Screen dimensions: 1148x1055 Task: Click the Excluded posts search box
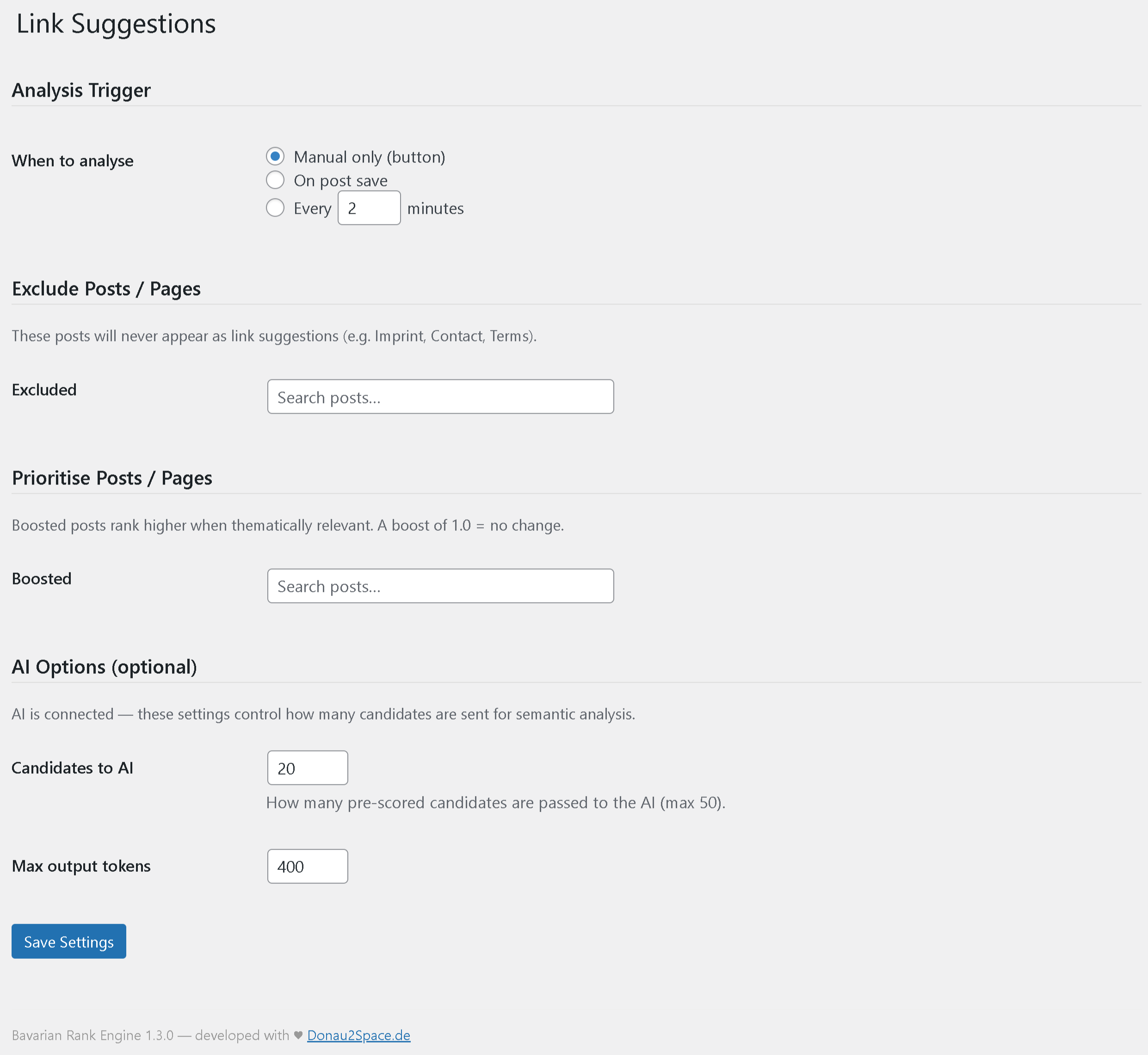pyautogui.click(x=440, y=396)
